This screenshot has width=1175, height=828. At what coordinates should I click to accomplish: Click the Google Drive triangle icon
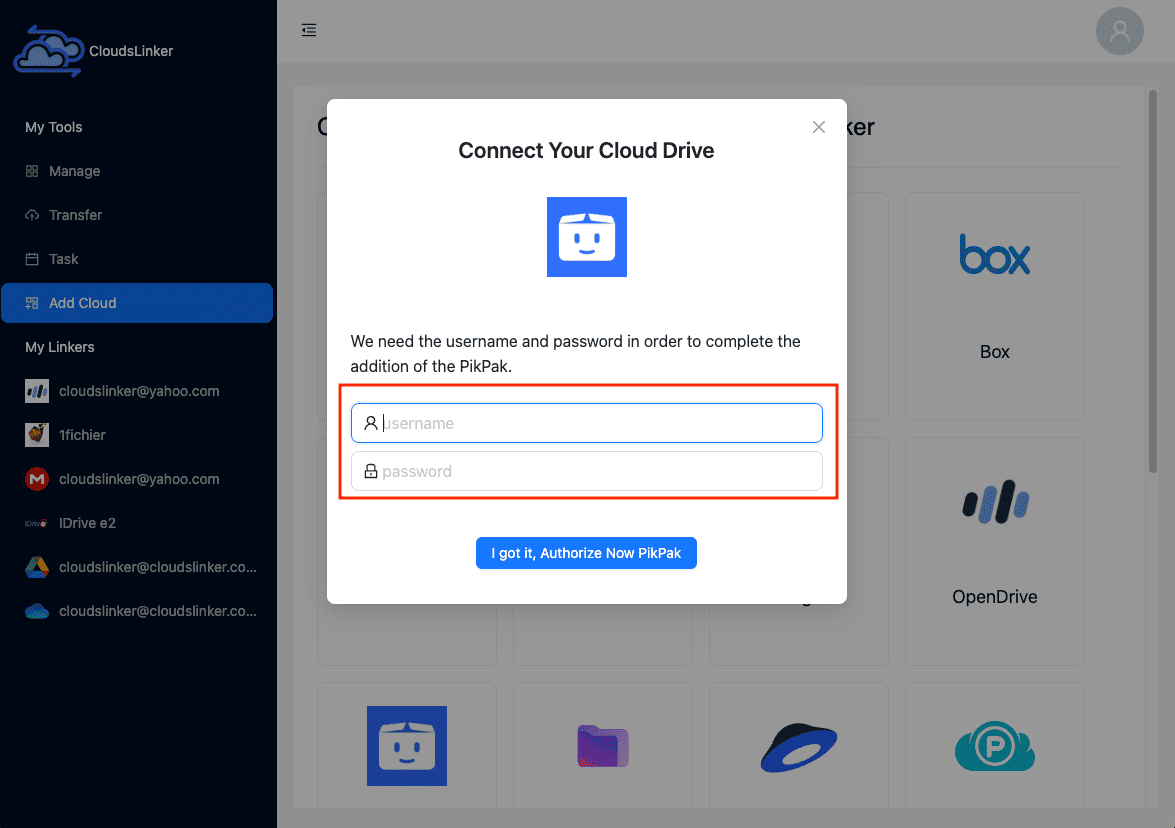(37, 567)
